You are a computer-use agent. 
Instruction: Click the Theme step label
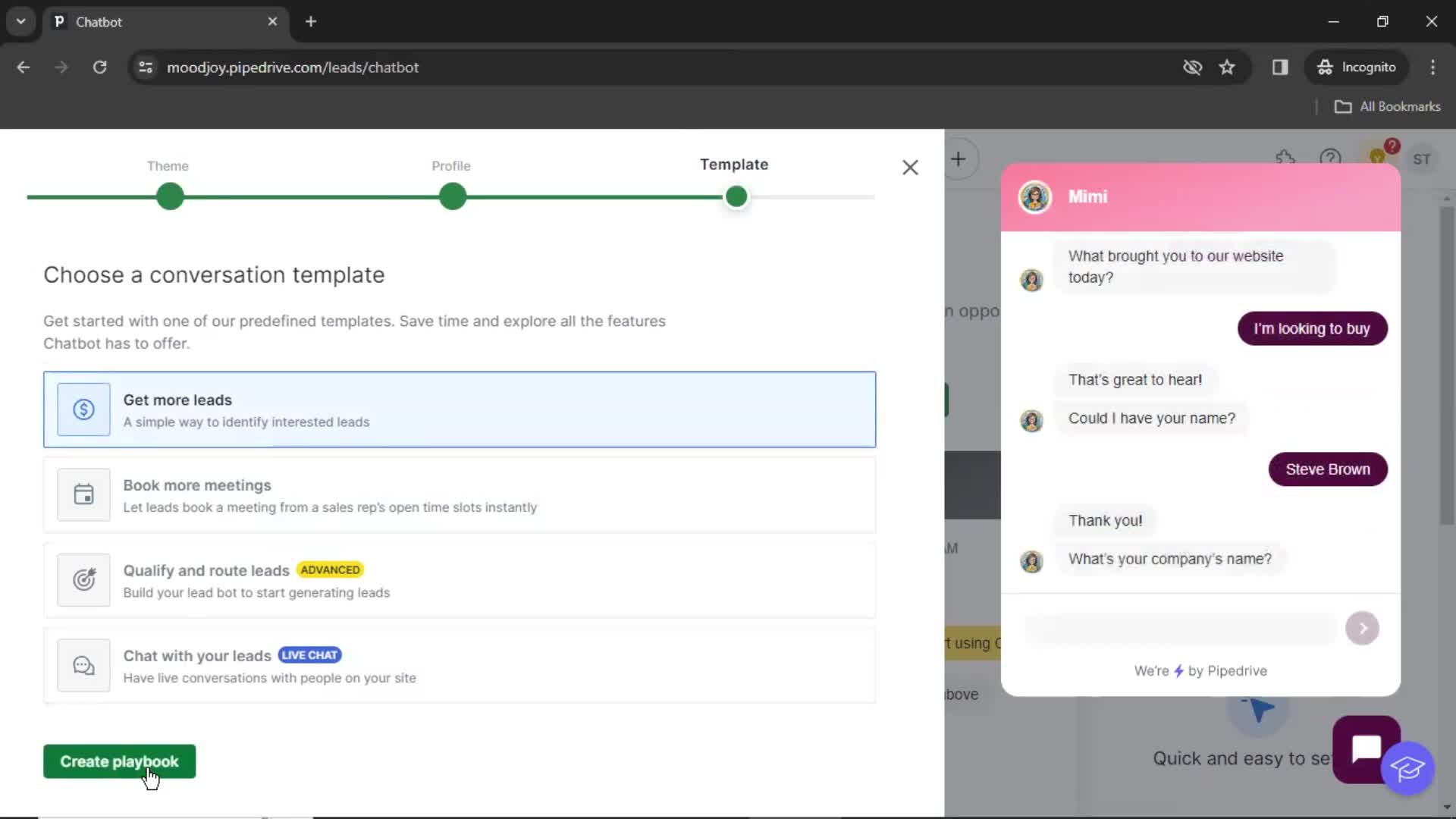point(168,166)
